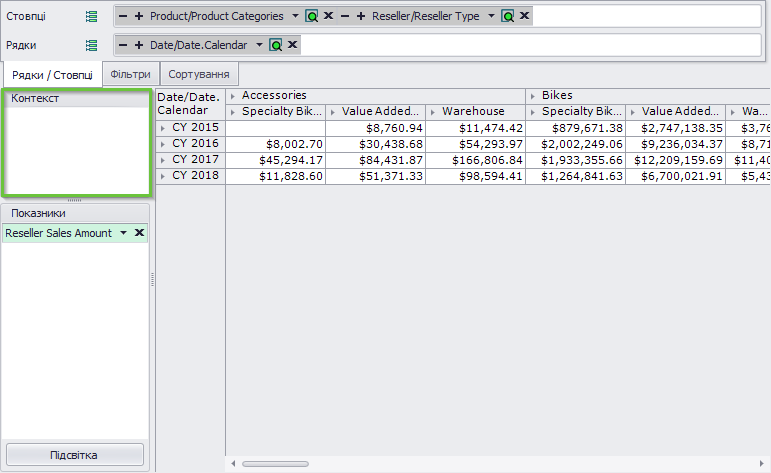Switch to Сортування tab
Image resolution: width=771 pixels, height=473 pixels.
point(199,74)
